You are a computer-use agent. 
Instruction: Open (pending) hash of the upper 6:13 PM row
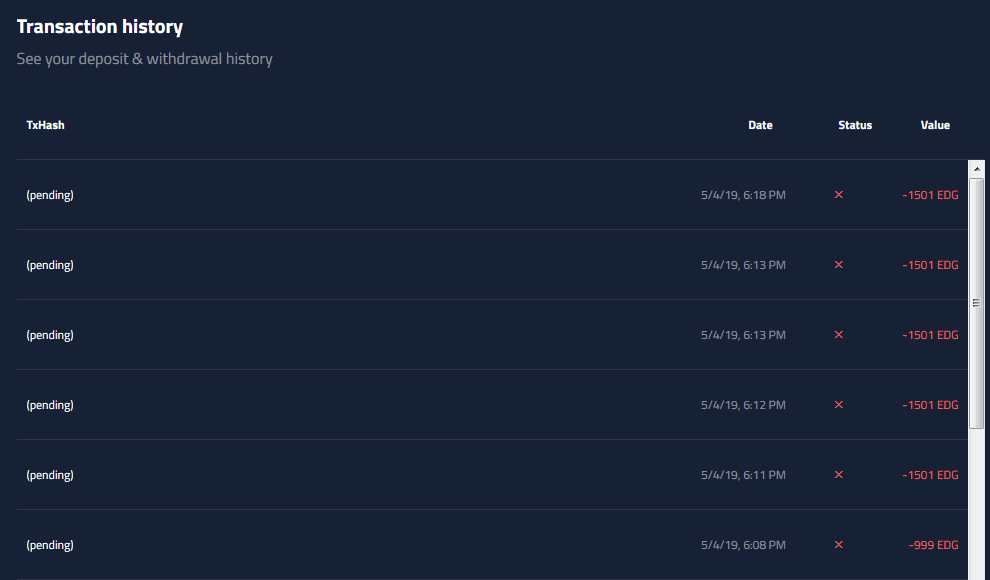[x=50, y=265]
